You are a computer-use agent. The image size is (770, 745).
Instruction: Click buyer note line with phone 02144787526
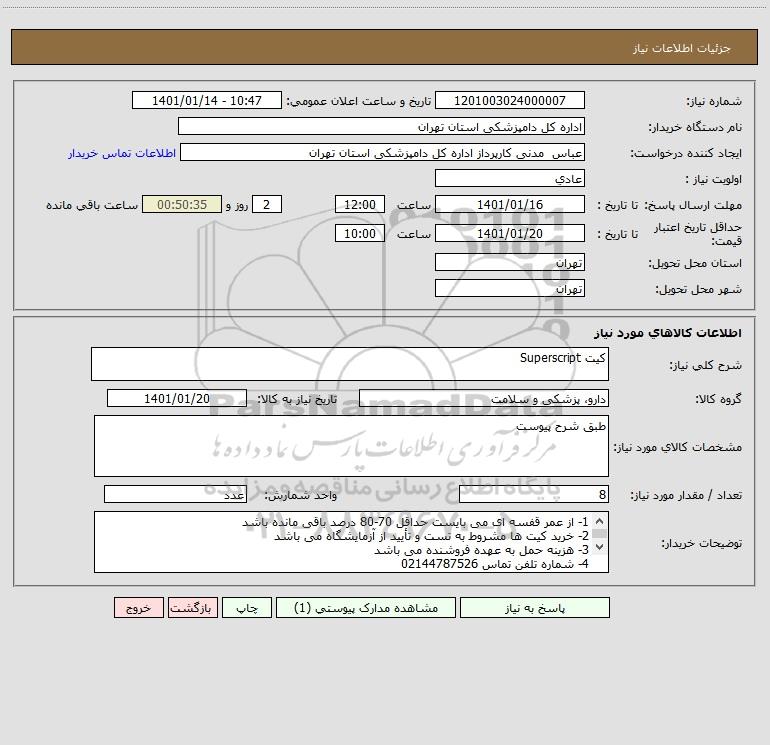pyautogui.click(x=495, y=564)
